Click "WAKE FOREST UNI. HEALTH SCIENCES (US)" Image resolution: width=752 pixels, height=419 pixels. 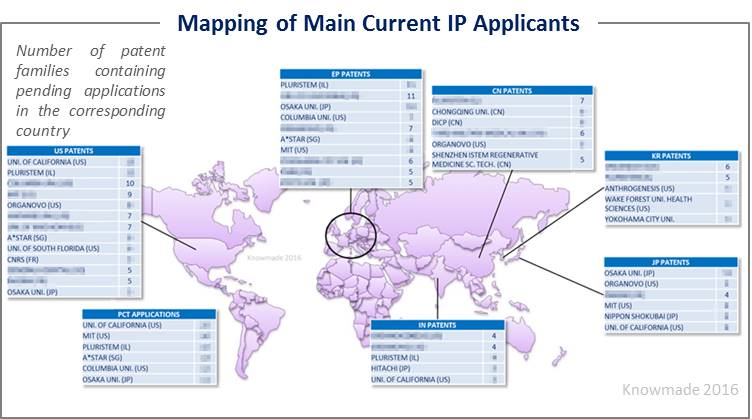click(x=648, y=204)
